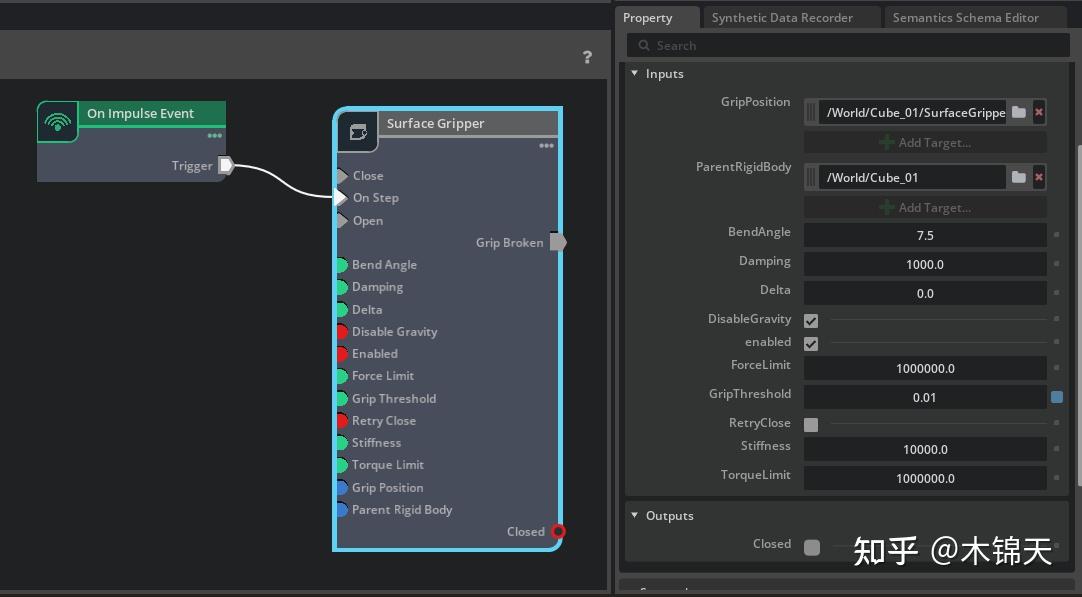Viewport: 1082px width, 597px height.
Task: Click Add Target under ParentRigidBody
Action: coord(925,207)
